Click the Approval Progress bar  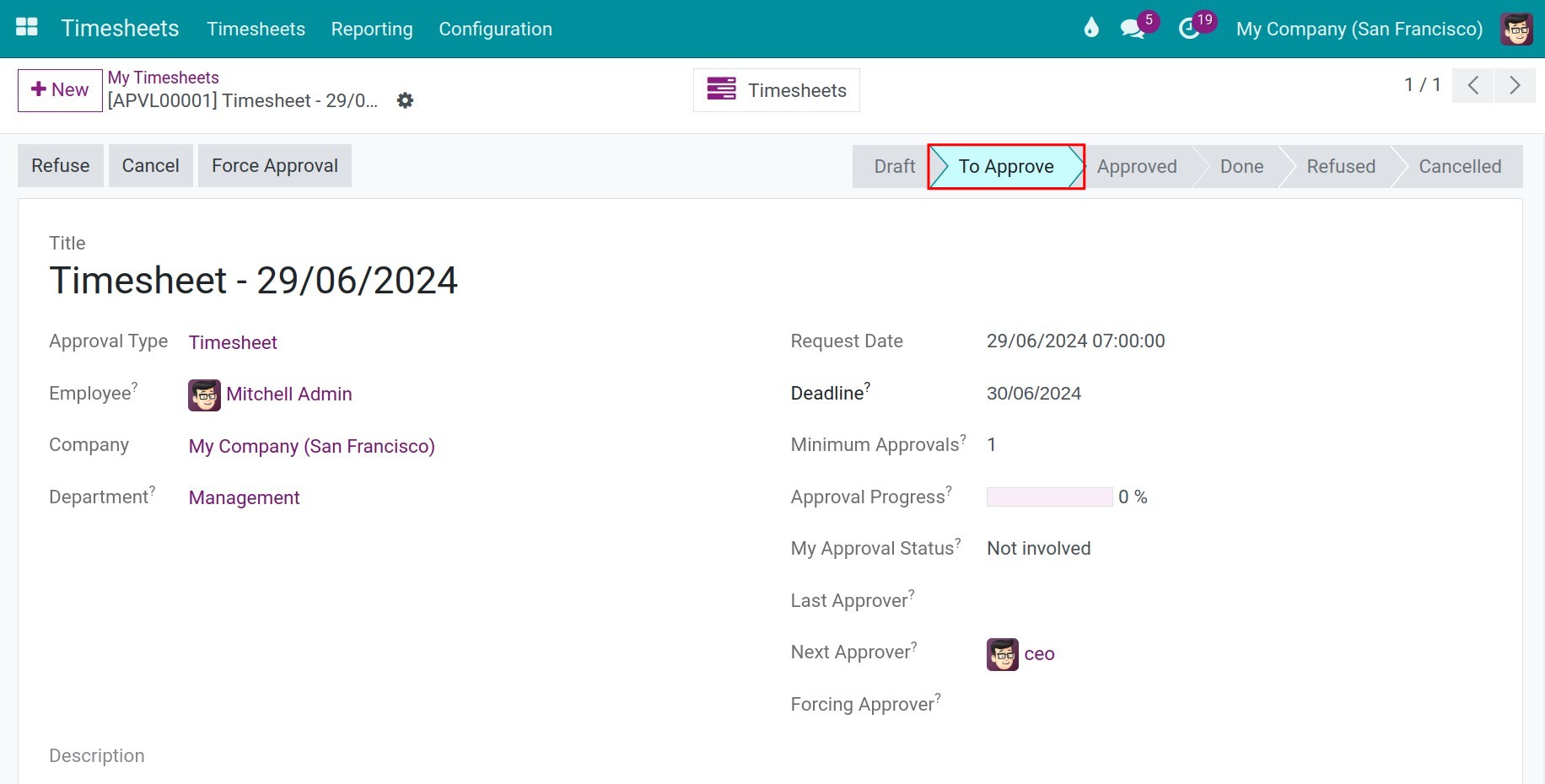[x=1049, y=497]
